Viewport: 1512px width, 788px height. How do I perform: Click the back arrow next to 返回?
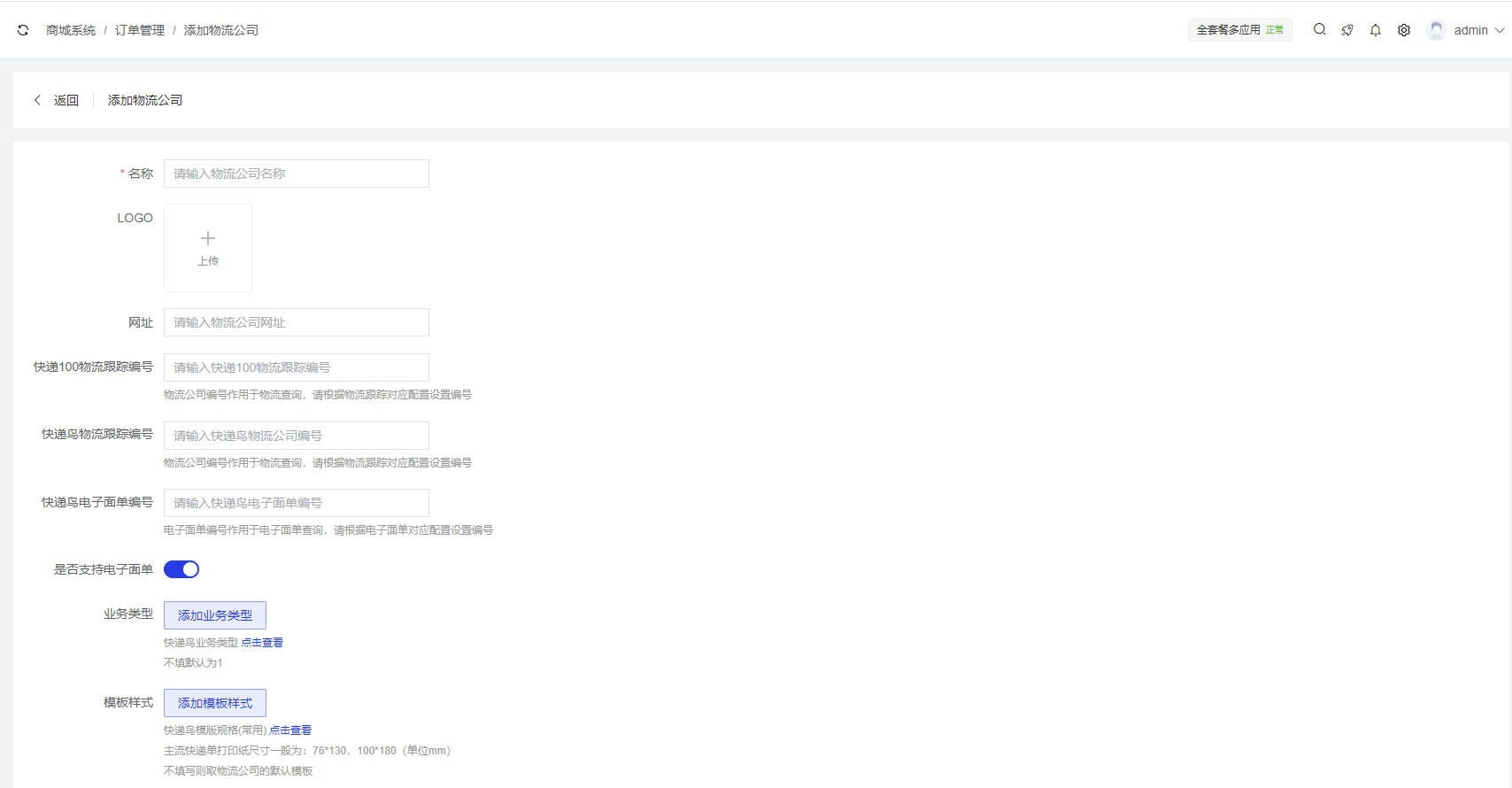[x=37, y=100]
